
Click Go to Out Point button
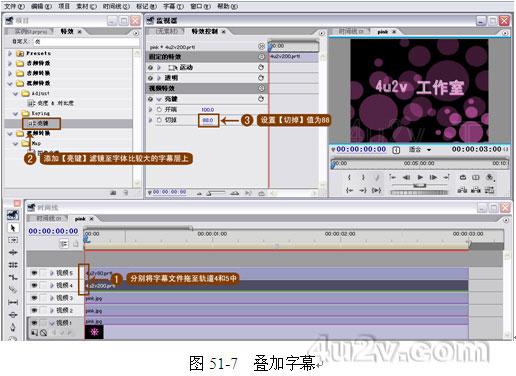coord(363,190)
